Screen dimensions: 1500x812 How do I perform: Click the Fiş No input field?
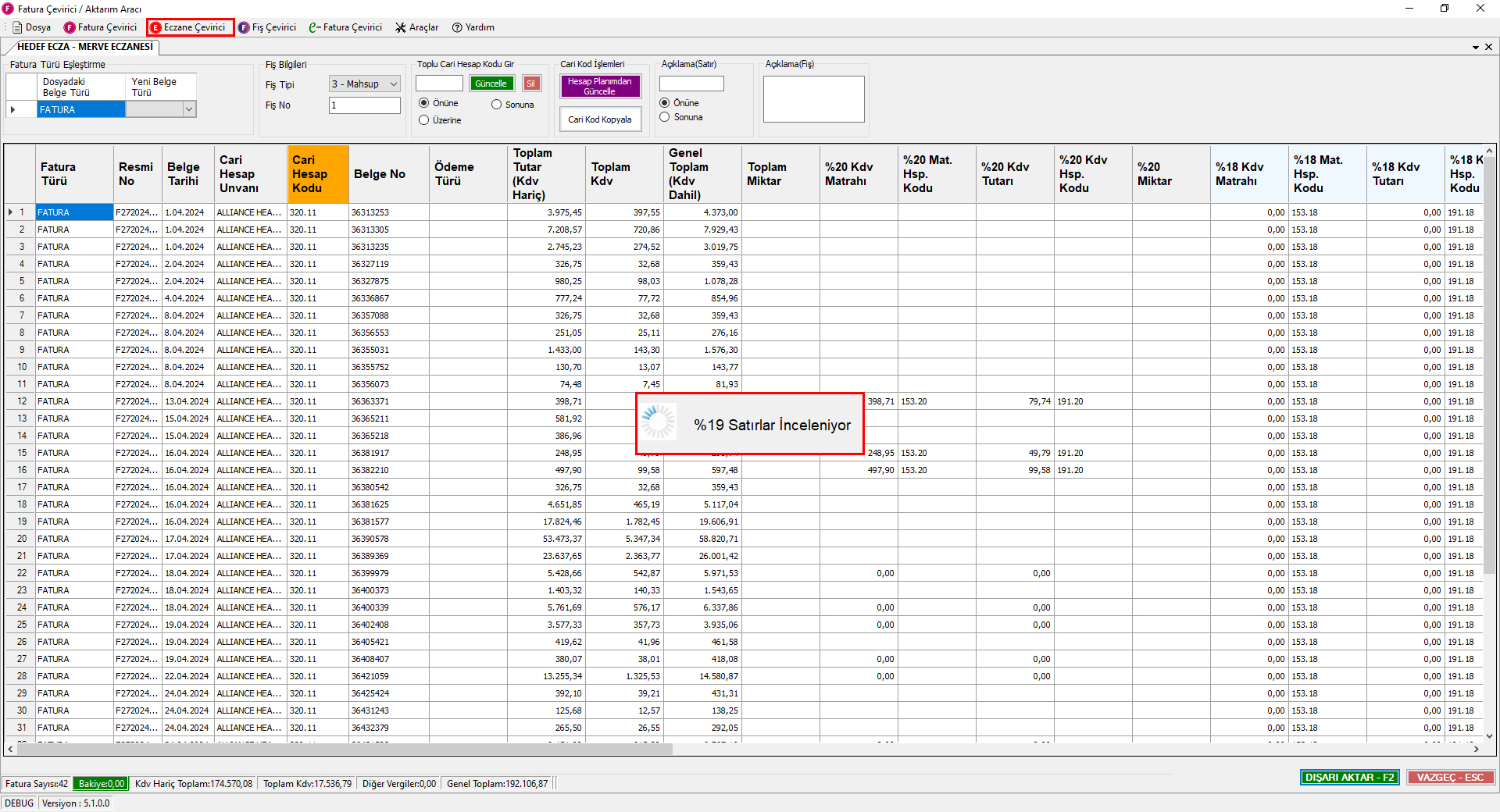[x=365, y=105]
